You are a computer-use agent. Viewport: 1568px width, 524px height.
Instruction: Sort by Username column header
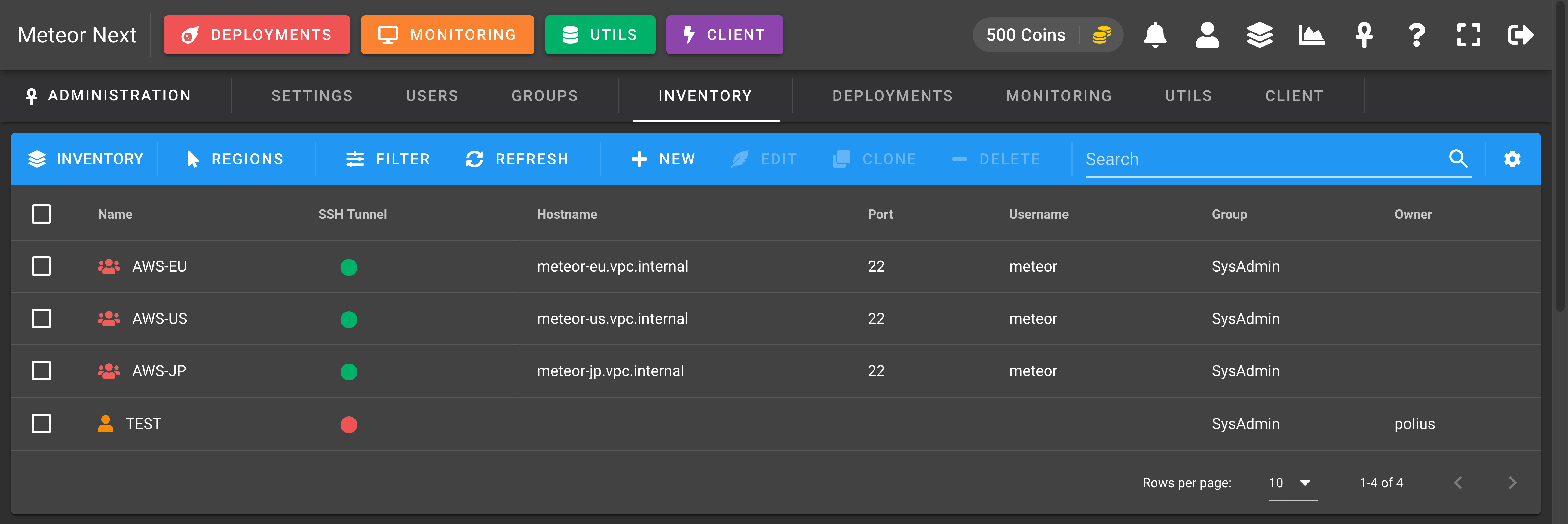[x=1039, y=214]
